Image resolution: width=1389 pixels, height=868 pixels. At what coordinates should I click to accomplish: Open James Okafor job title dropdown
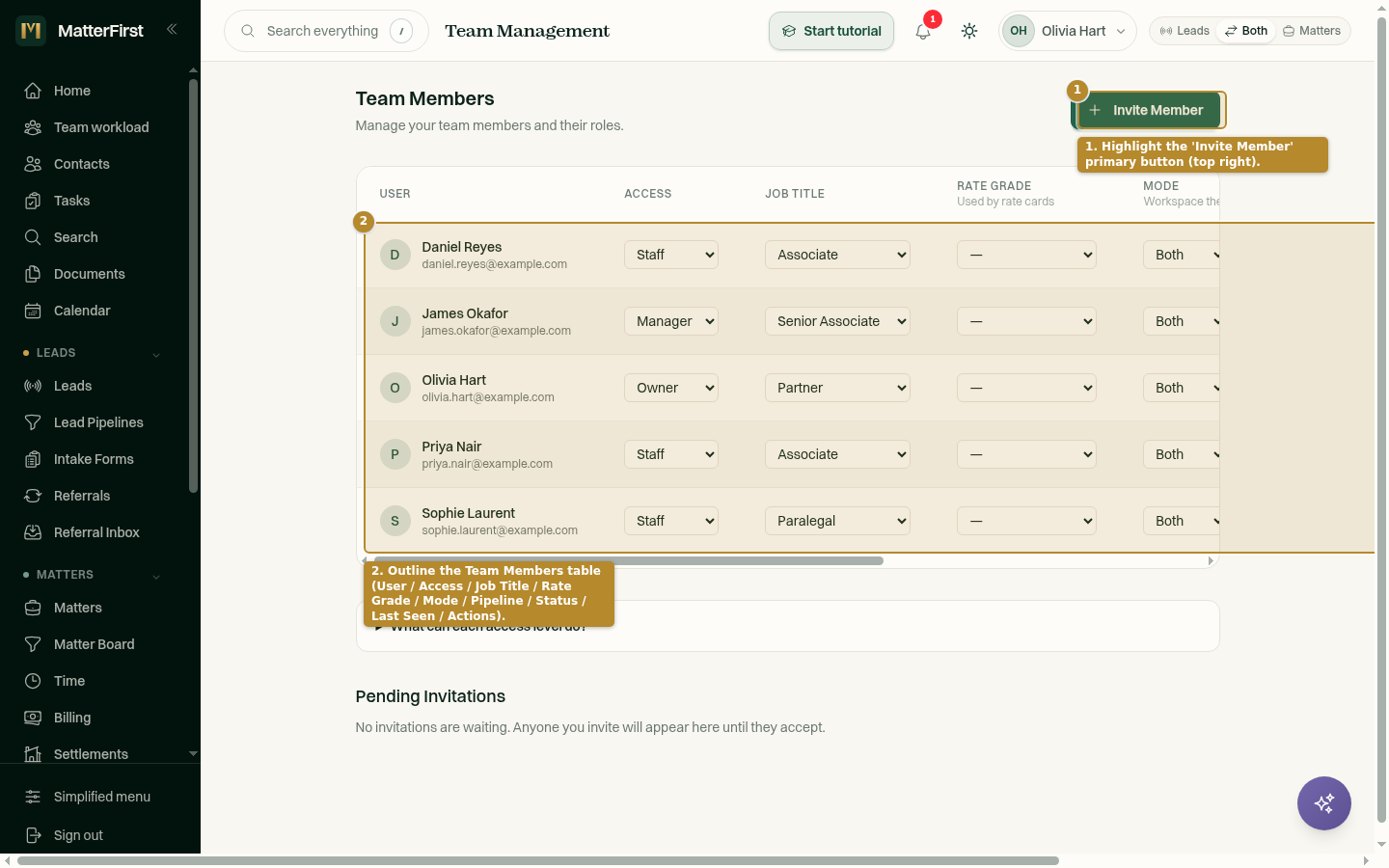coord(838,321)
